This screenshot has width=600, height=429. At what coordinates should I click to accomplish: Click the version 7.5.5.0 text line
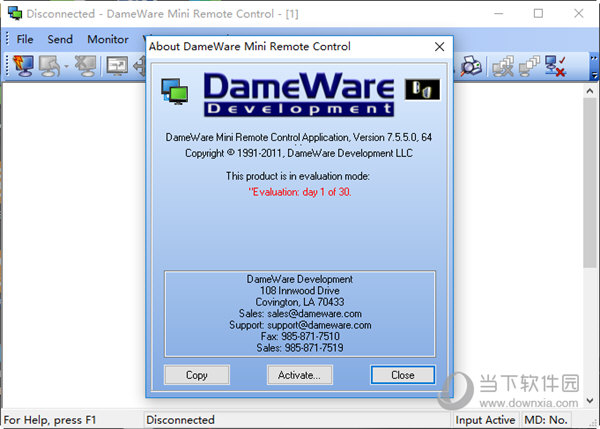pyautogui.click(x=299, y=137)
